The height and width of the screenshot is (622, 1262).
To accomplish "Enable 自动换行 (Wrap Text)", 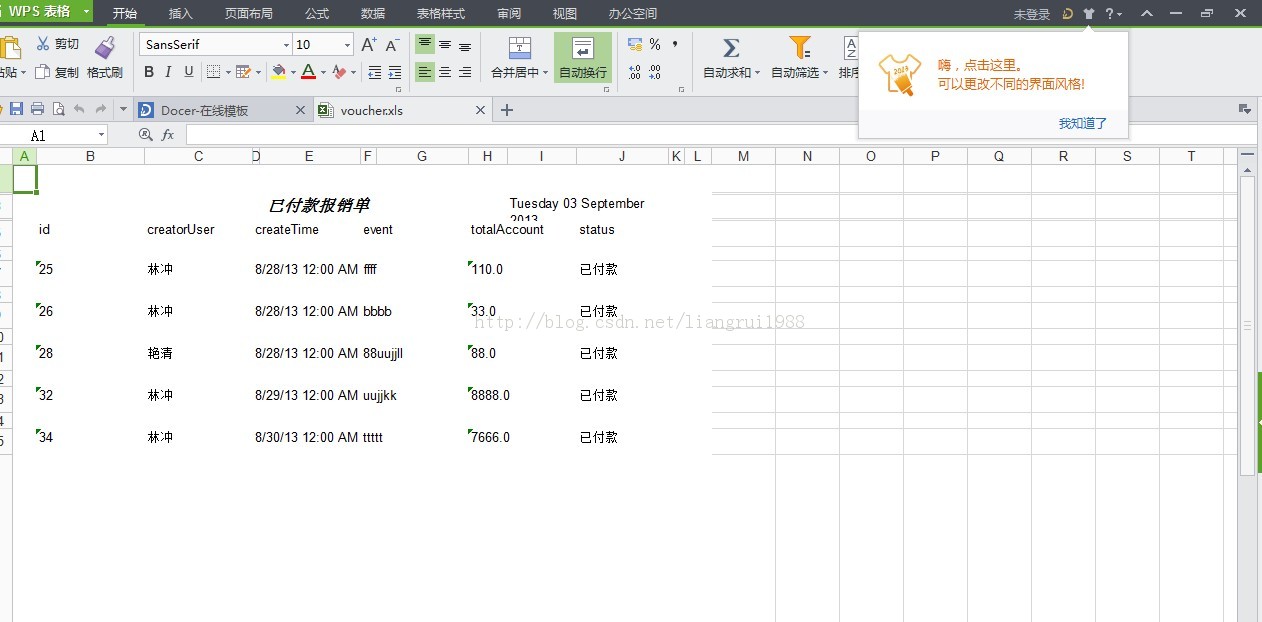I will click(582, 58).
